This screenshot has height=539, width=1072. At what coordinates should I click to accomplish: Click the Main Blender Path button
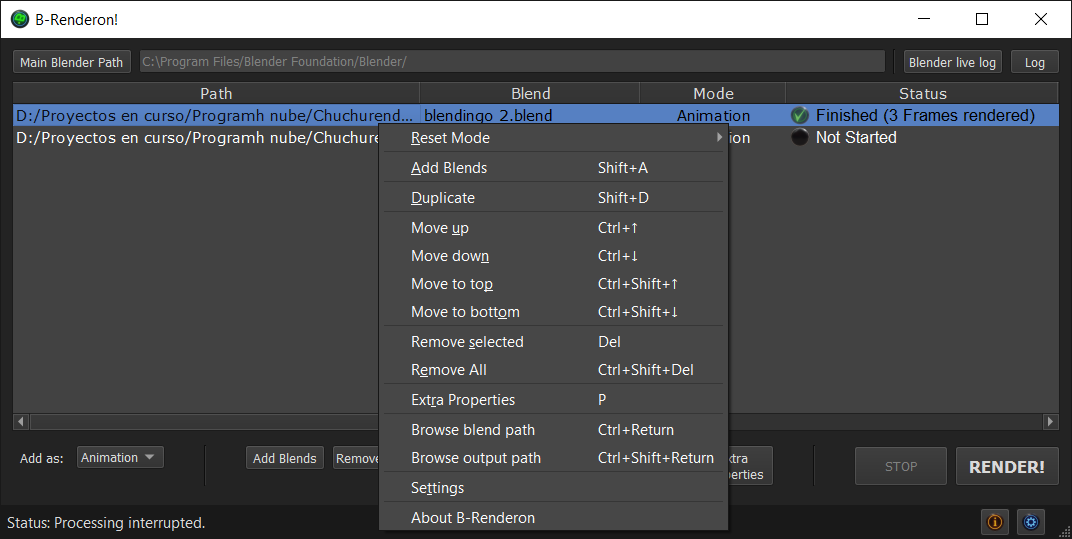coord(72,62)
